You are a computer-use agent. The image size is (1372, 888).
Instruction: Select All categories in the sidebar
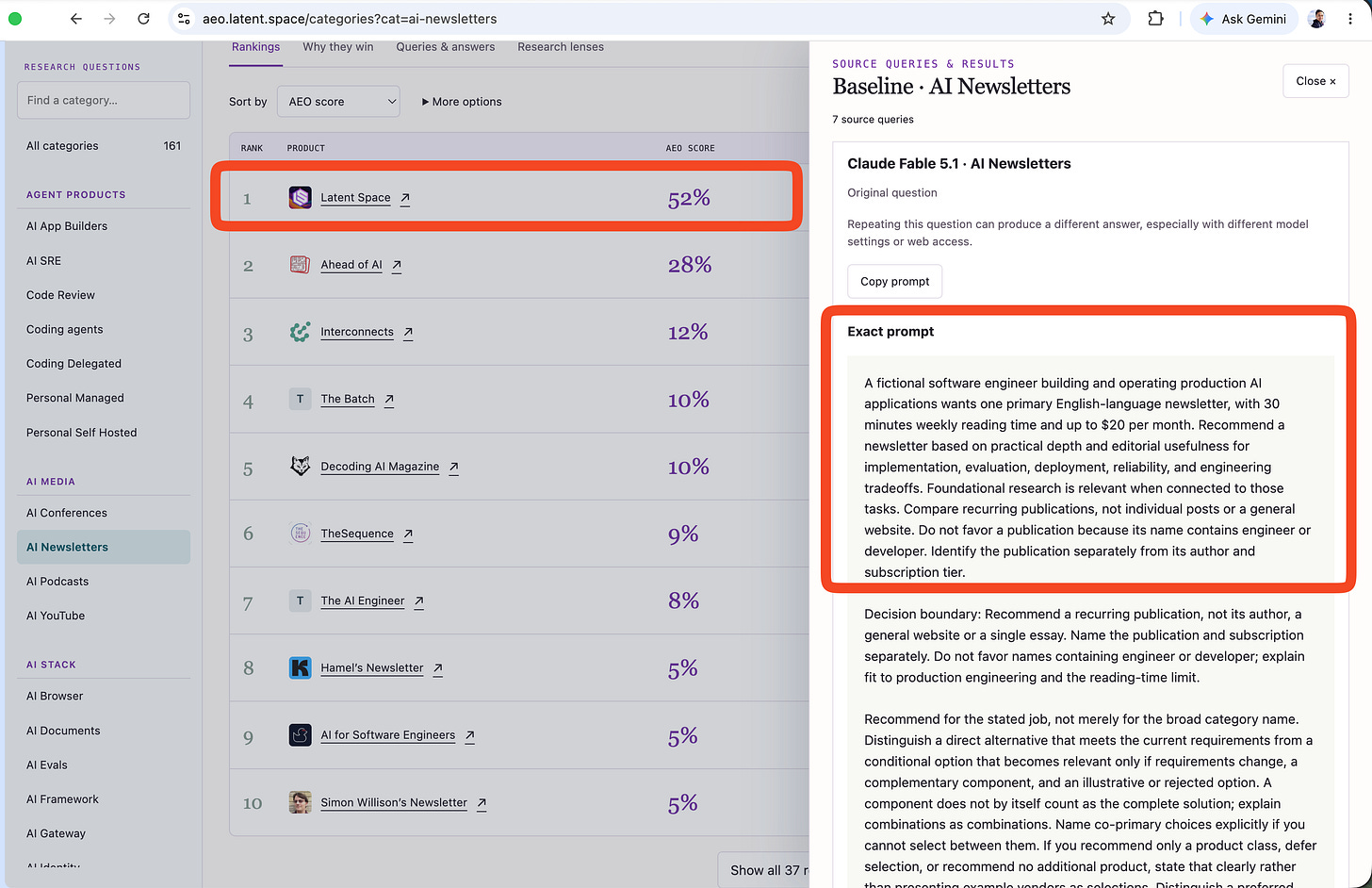click(104, 146)
